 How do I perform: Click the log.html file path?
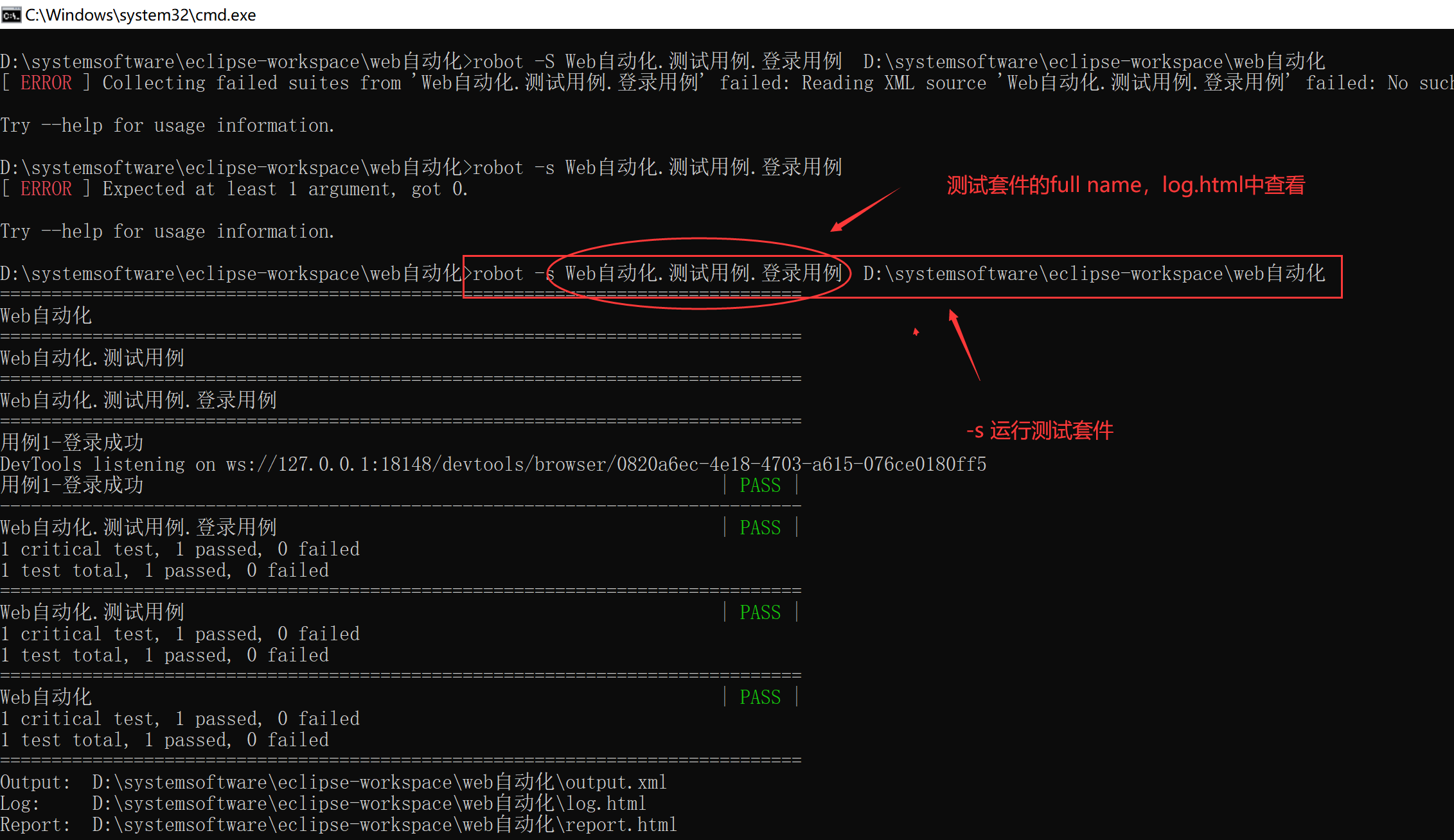pyautogui.click(x=369, y=803)
